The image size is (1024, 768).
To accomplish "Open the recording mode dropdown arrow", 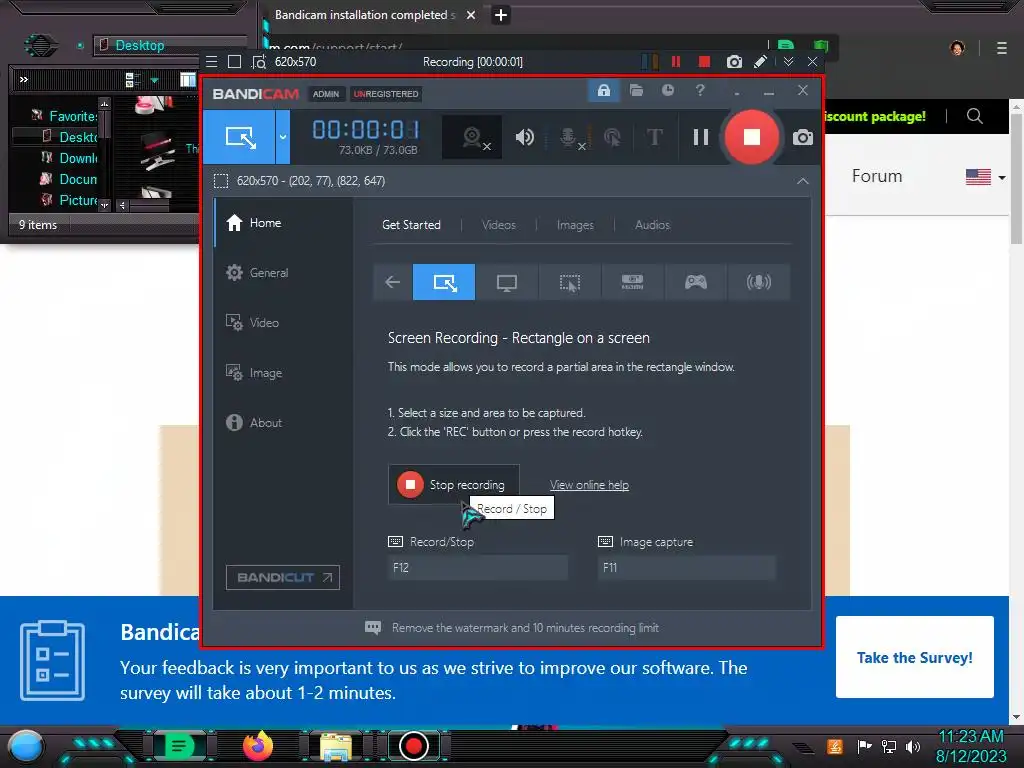I will pos(283,137).
